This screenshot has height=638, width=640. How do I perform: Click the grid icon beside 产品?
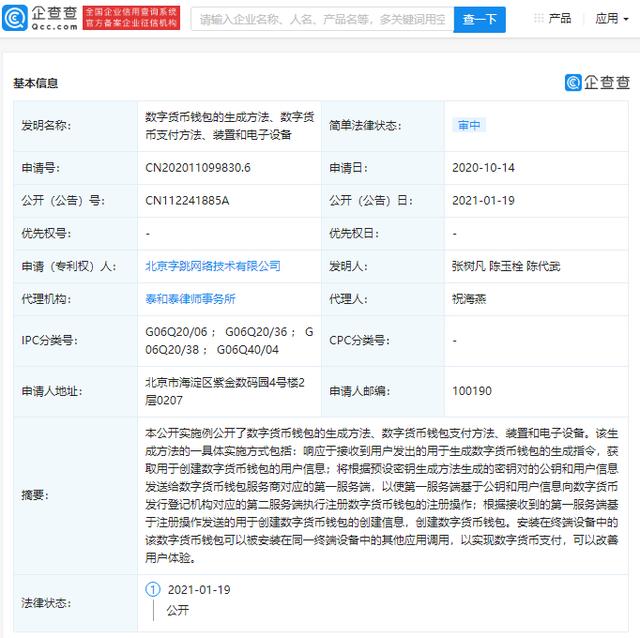[x=539, y=18]
